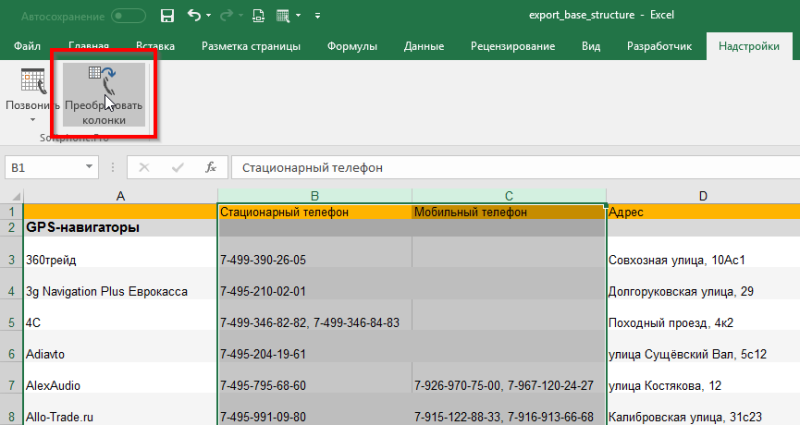
Task: Click the Insert Function fx icon
Action: (x=210, y=167)
